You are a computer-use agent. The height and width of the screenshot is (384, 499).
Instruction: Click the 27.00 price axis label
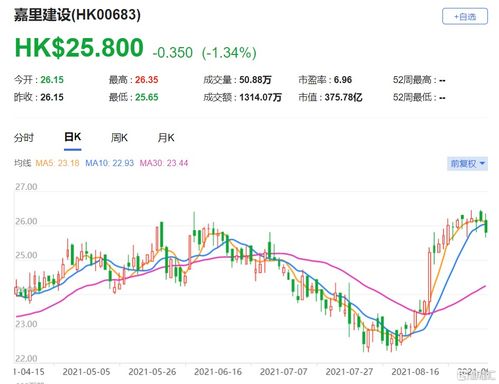(x=26, y=187)
